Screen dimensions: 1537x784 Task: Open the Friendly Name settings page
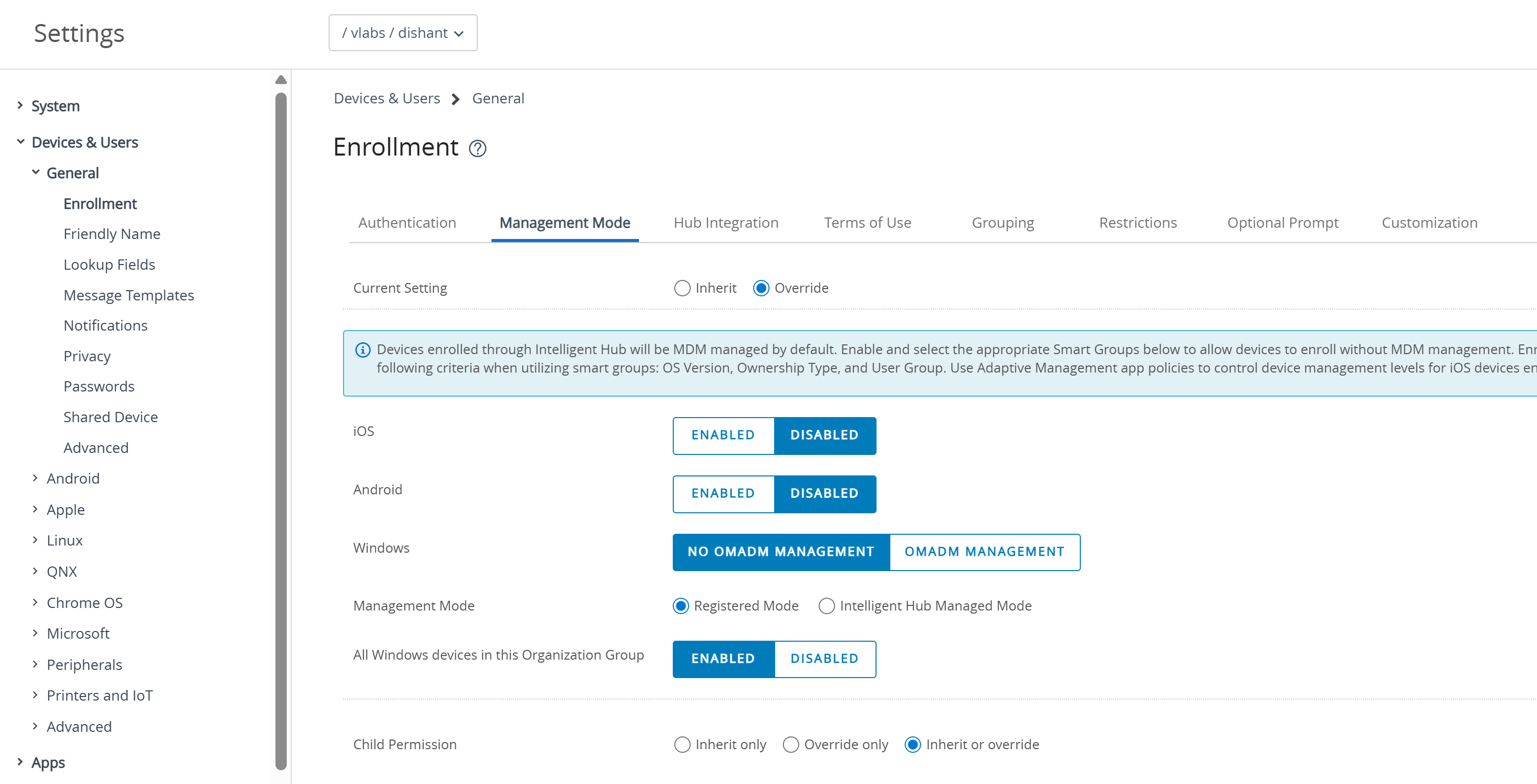[x=112, y=234]
